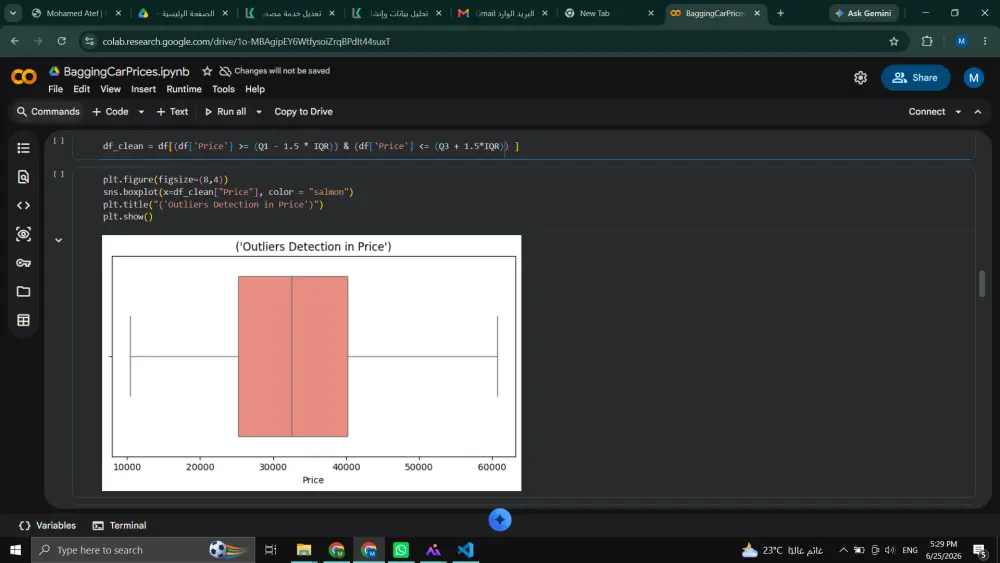The width and height of the screenshot is (1000, 563).
Task: Click the 'Changes will not be saved' notice
Action: click(x=274, y=71)
